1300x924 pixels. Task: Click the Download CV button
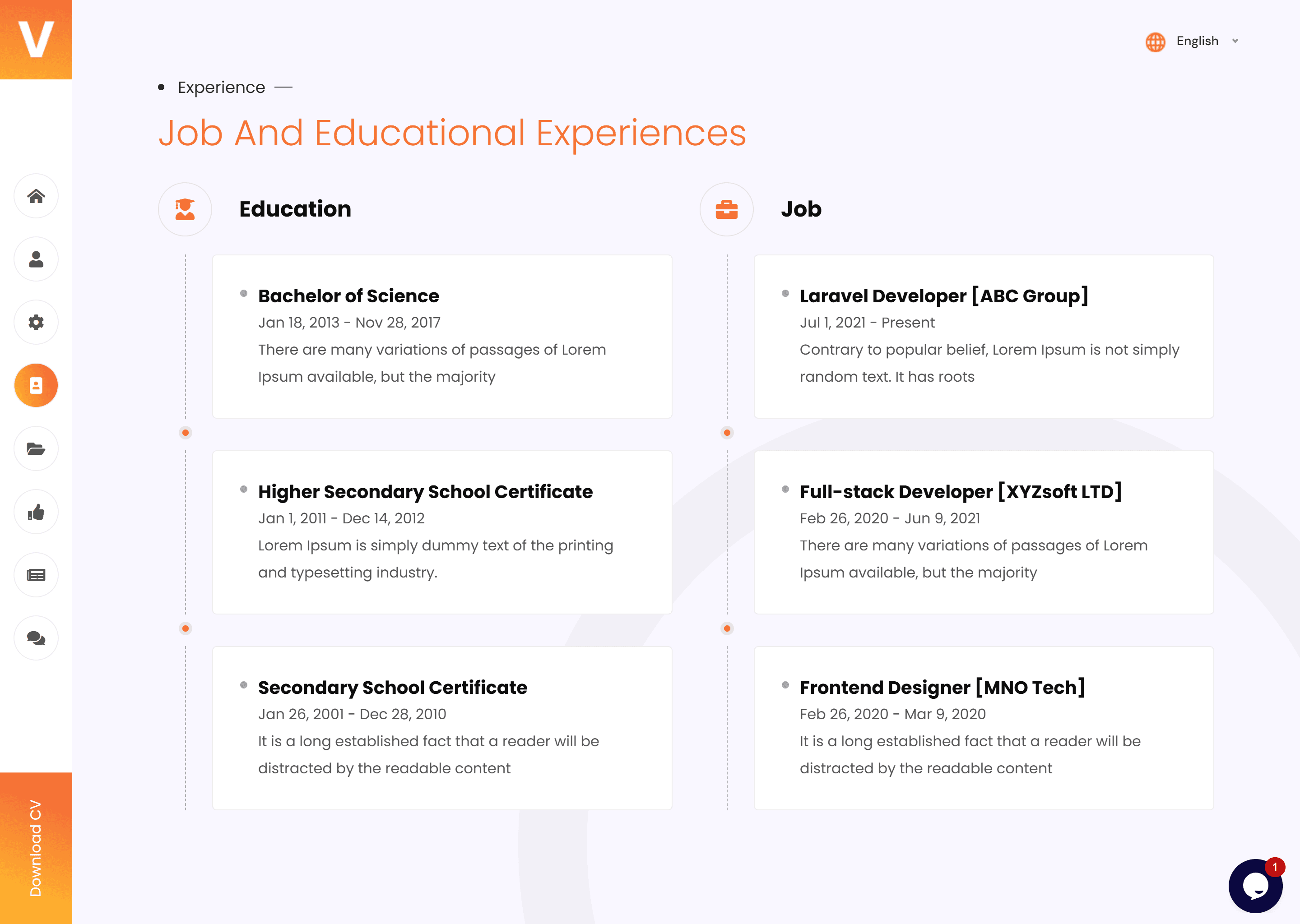[x=36, y=848]
